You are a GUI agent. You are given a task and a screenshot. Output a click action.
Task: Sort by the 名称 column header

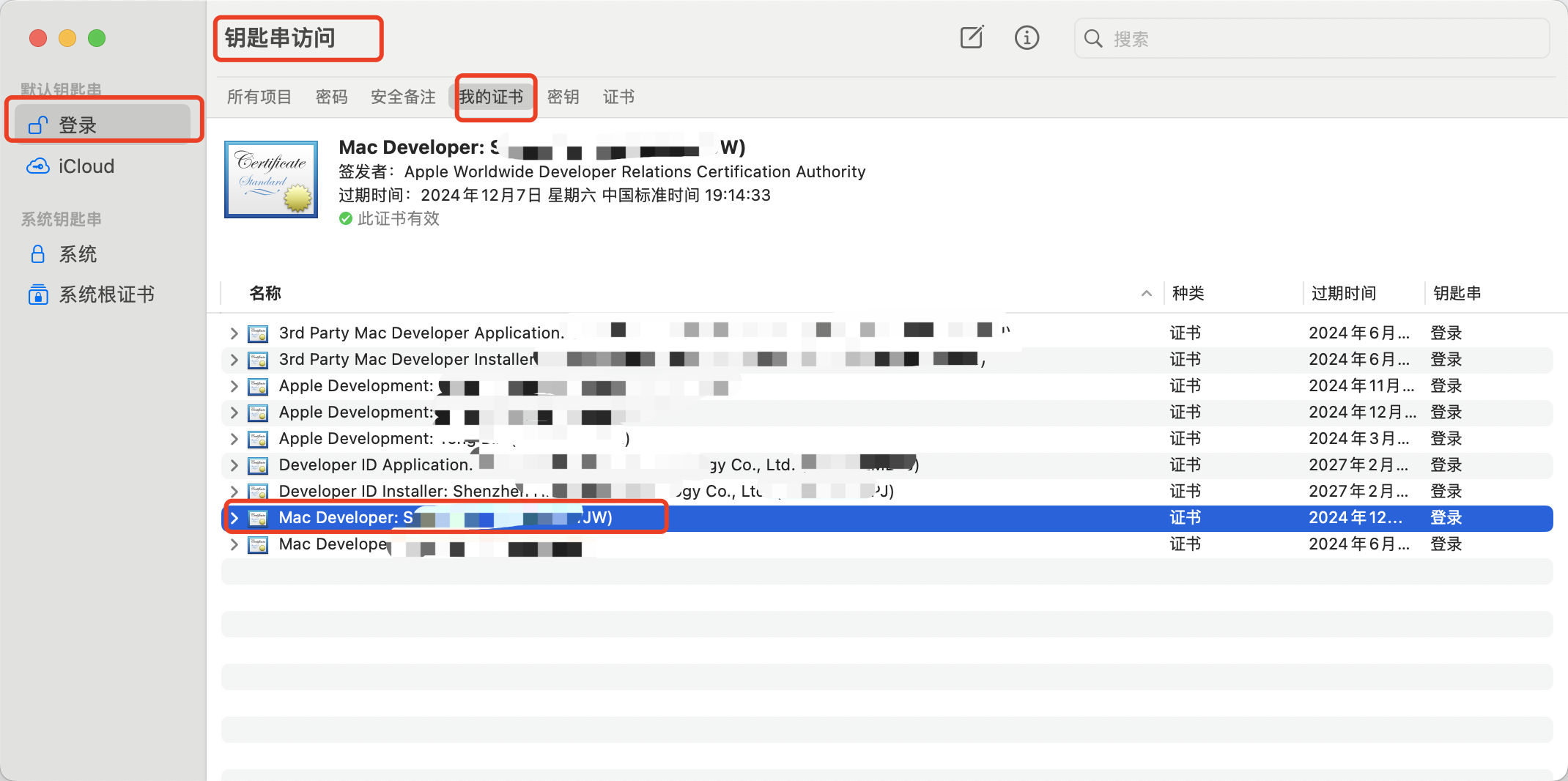coord(265,293)
